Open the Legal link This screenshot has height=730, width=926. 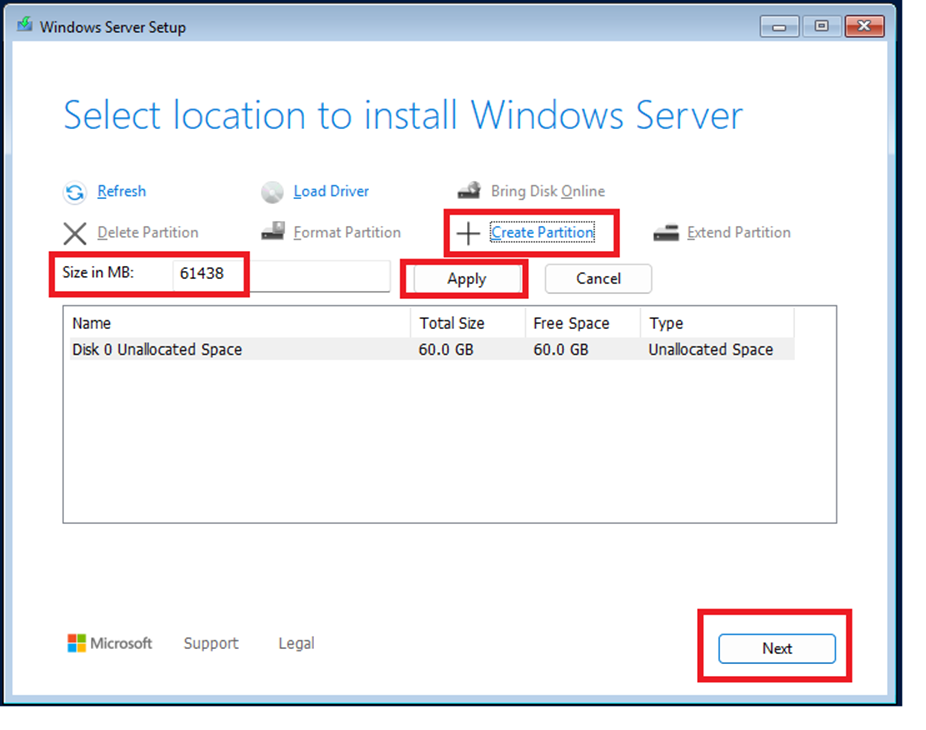coord(296,643)
